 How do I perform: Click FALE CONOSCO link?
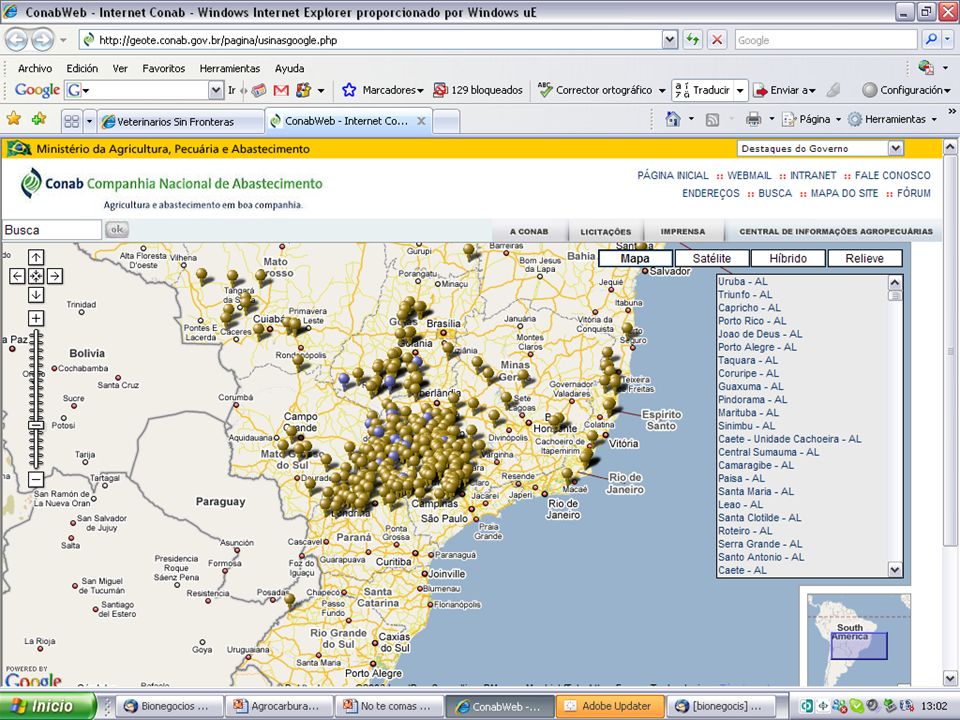[x=892, y=176]
